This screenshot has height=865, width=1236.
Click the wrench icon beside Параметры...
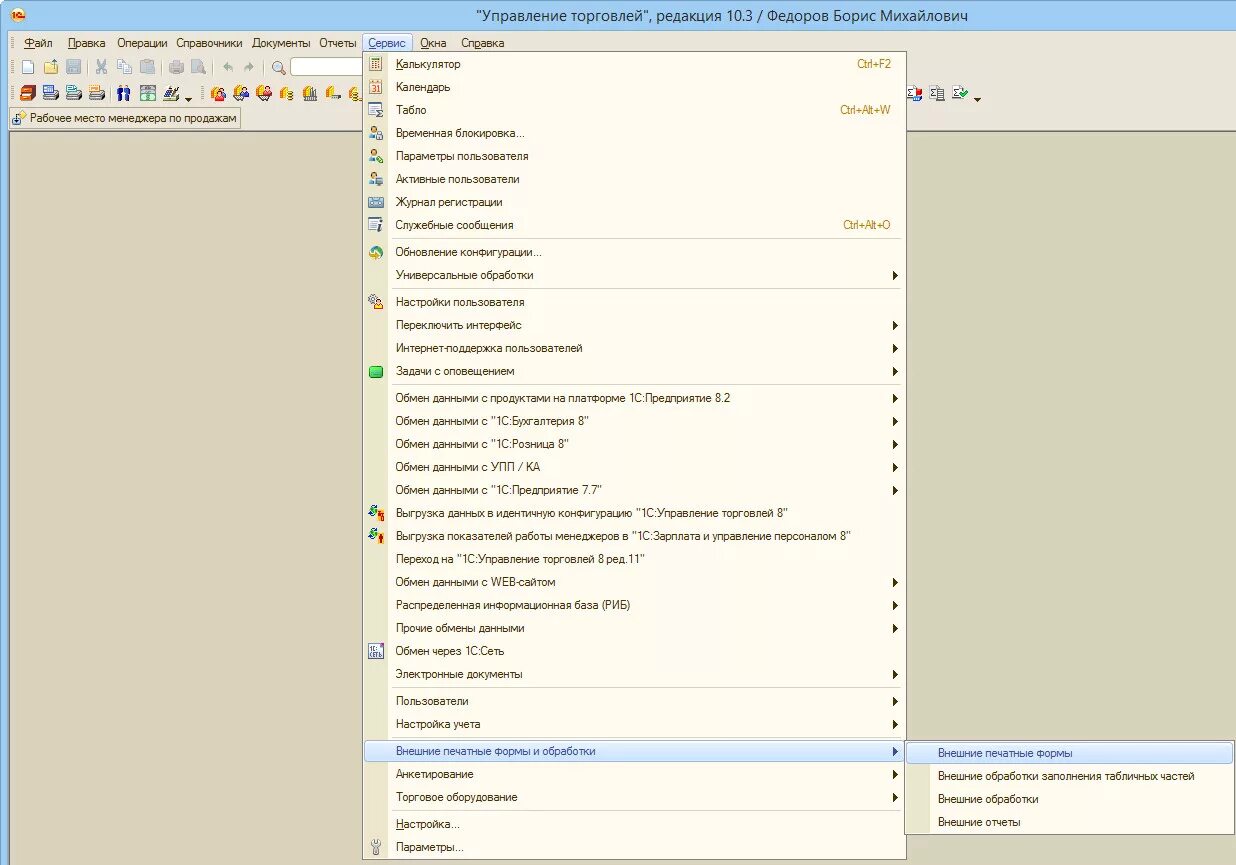[376, 847]
